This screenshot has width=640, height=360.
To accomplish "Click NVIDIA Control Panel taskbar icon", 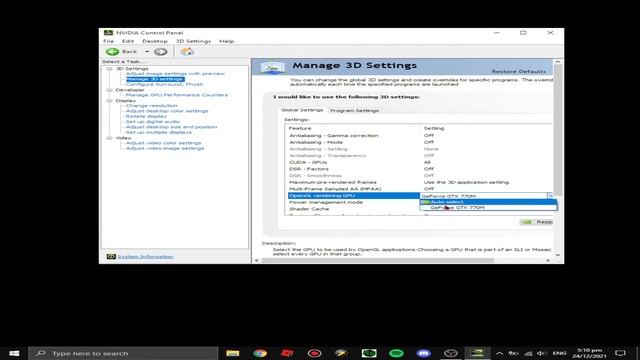I will point(477,353).
